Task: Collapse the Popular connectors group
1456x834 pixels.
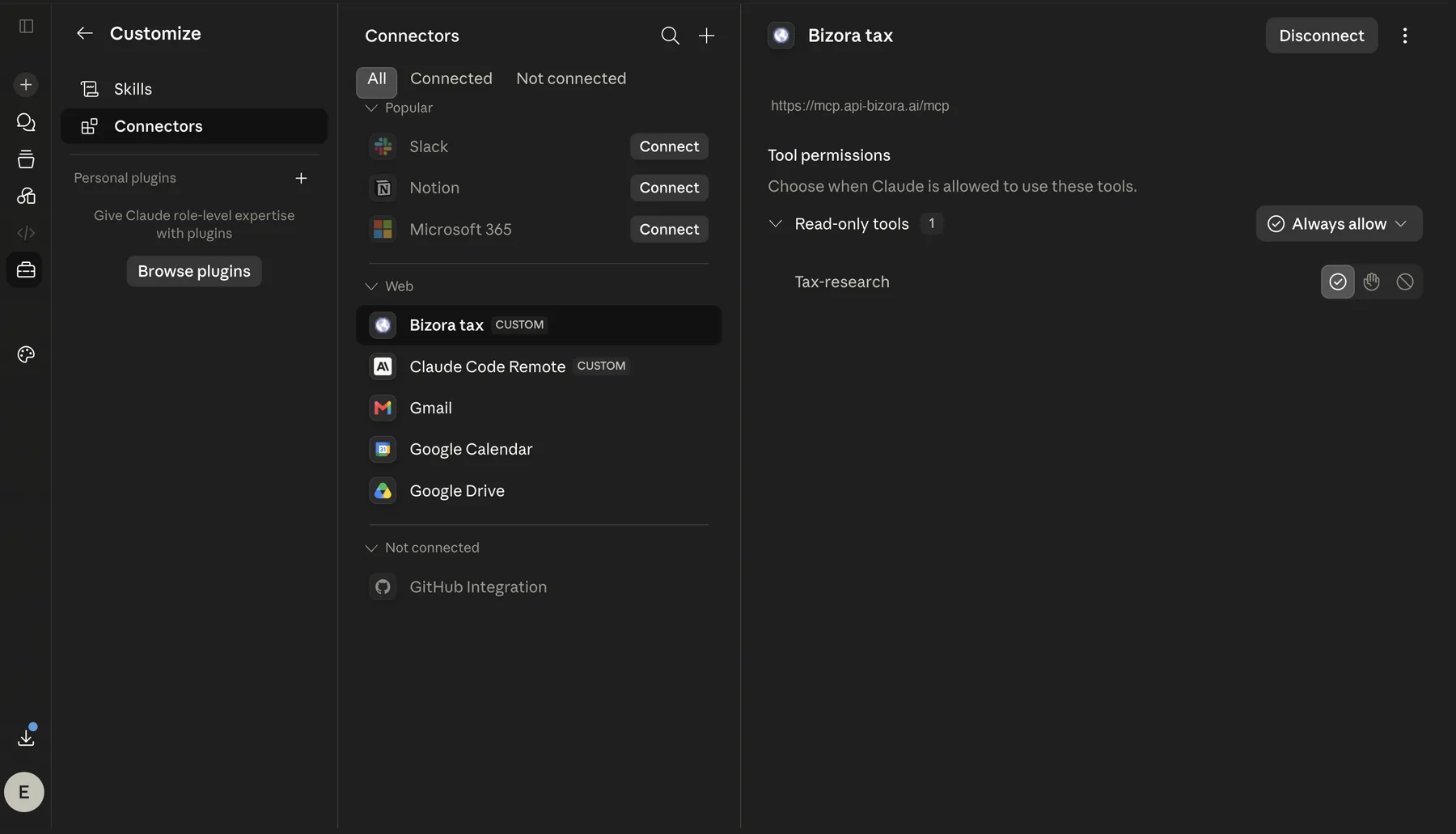Action: pos(371,108)
